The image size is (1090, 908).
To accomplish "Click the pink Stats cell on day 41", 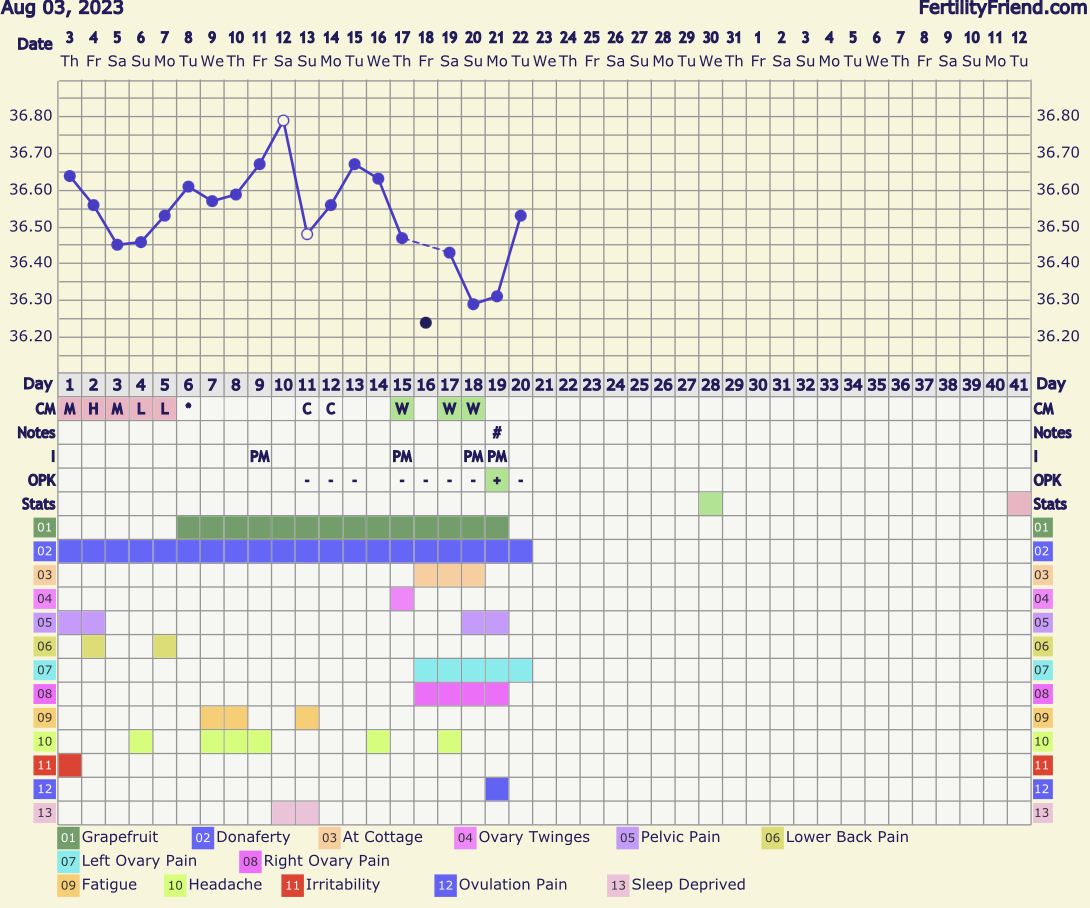I will (1019, 504).
